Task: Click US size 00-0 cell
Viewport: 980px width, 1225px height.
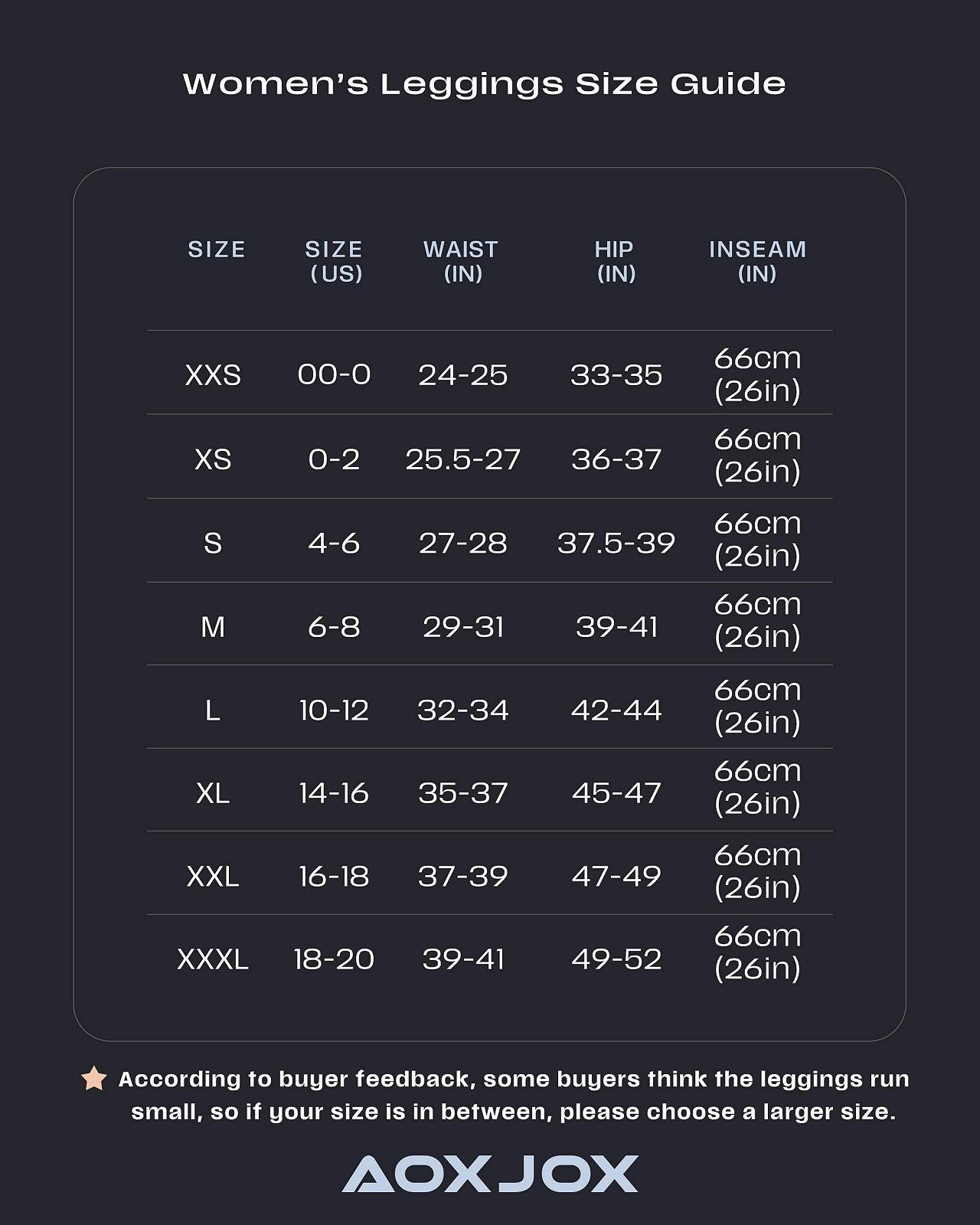Action: 334,375
